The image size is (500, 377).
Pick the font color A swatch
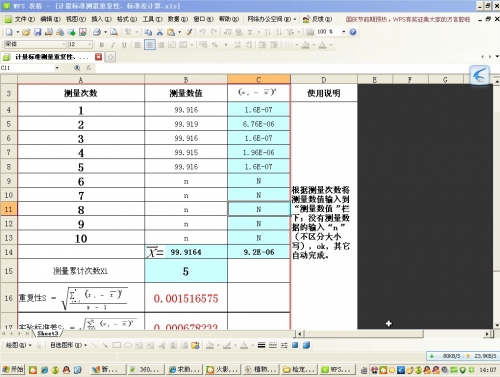323,45
